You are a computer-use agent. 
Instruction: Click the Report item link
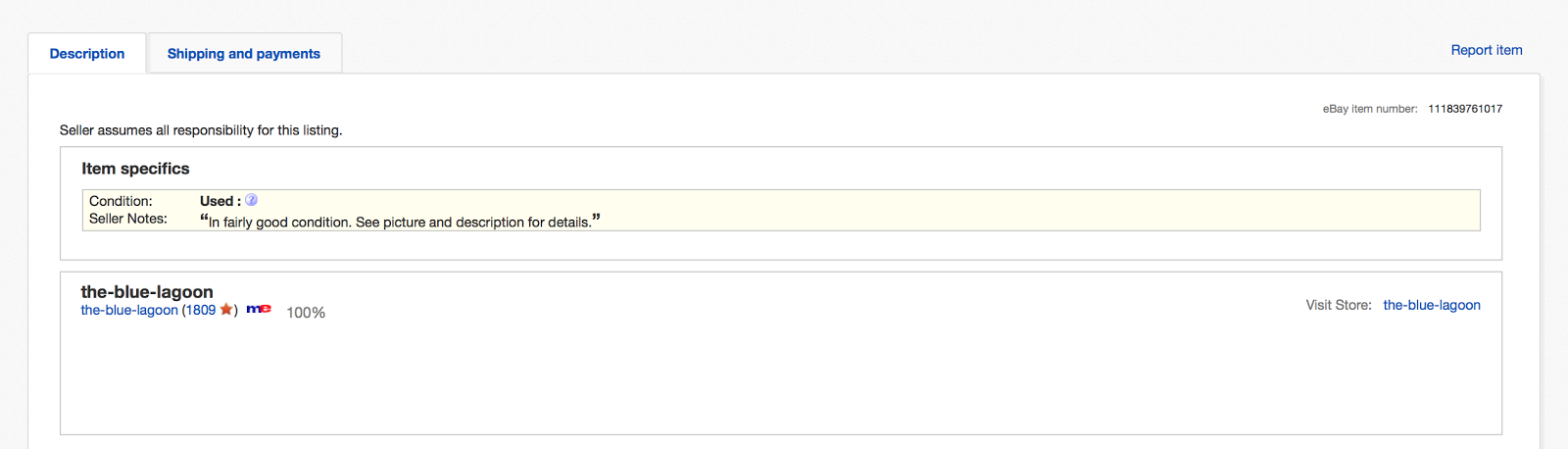[1487, 50]
